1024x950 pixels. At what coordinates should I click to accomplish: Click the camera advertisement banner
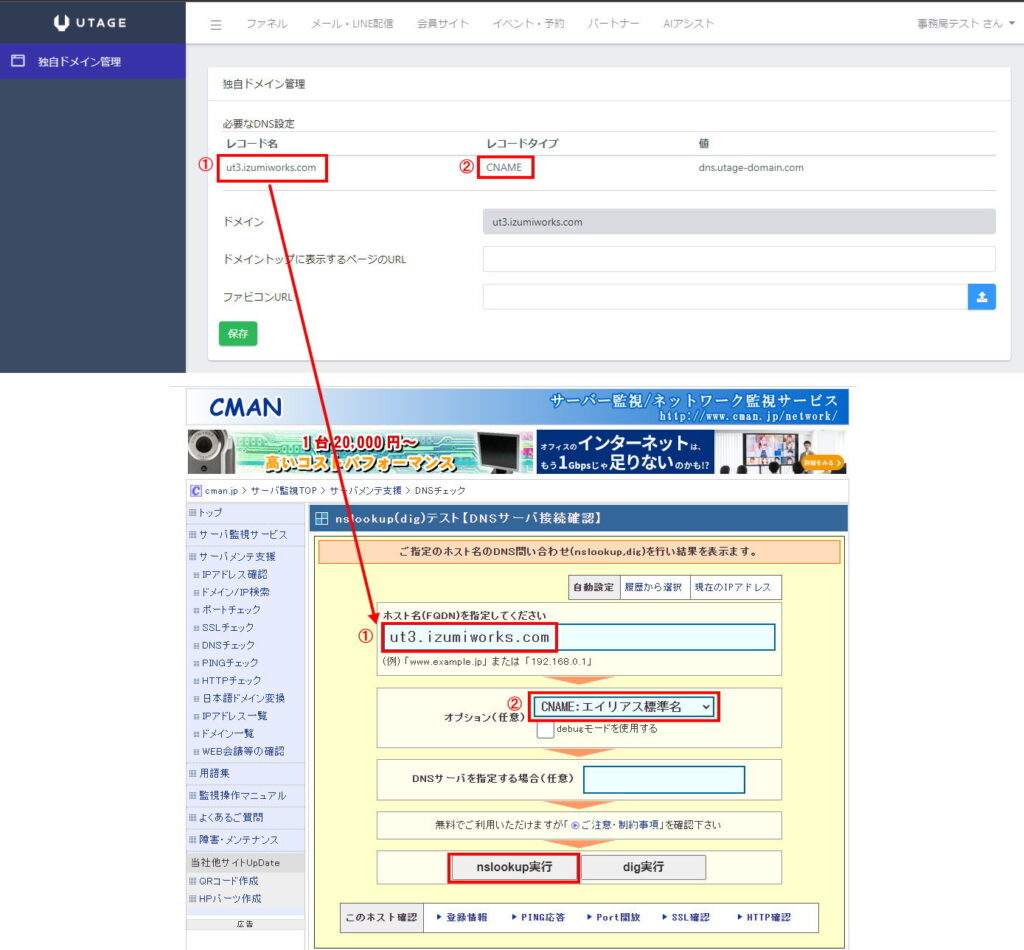(360, 452)
